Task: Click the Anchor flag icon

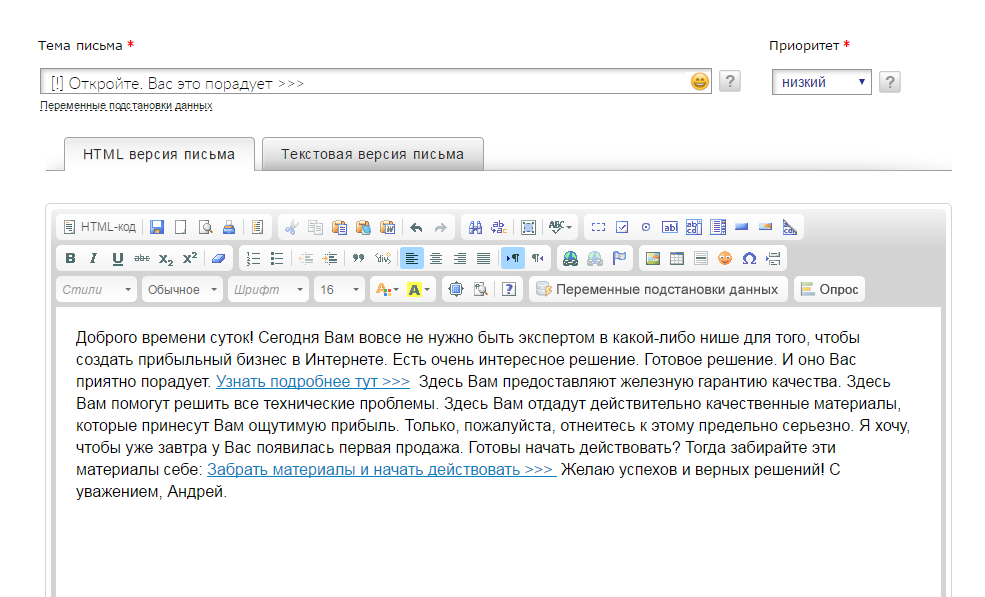Action: (x=619, y=258)
